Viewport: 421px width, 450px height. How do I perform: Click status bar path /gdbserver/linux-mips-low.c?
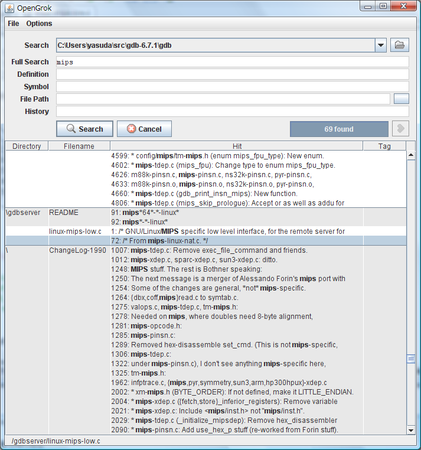coord(56,441)
